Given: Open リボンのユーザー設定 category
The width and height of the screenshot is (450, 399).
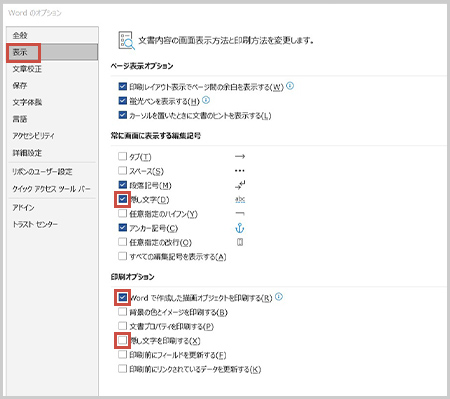Looking at the screenshot, I should coord(52,172).
